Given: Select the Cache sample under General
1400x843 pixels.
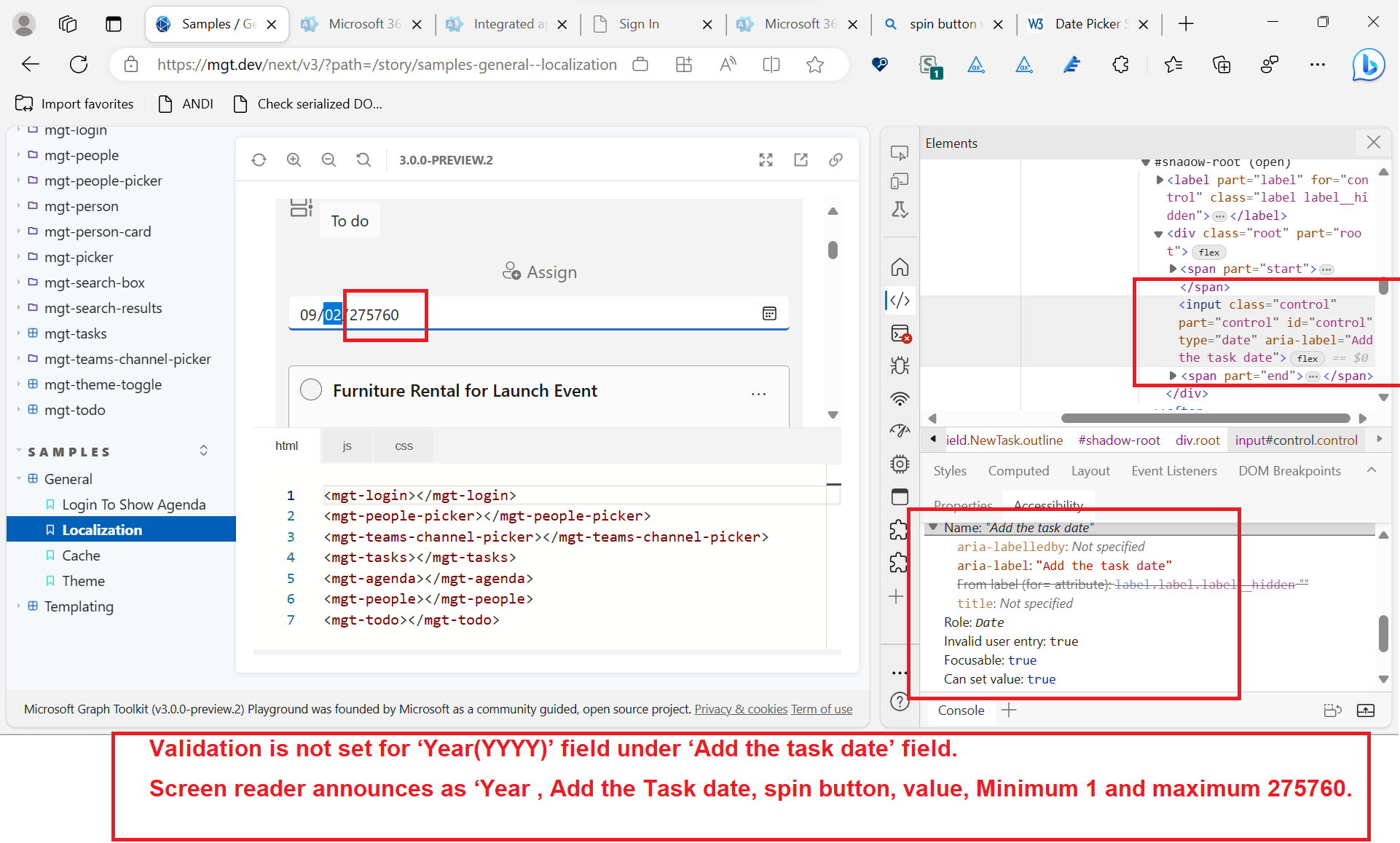Looking at the screenshot, I should click(x=81, y=555).
